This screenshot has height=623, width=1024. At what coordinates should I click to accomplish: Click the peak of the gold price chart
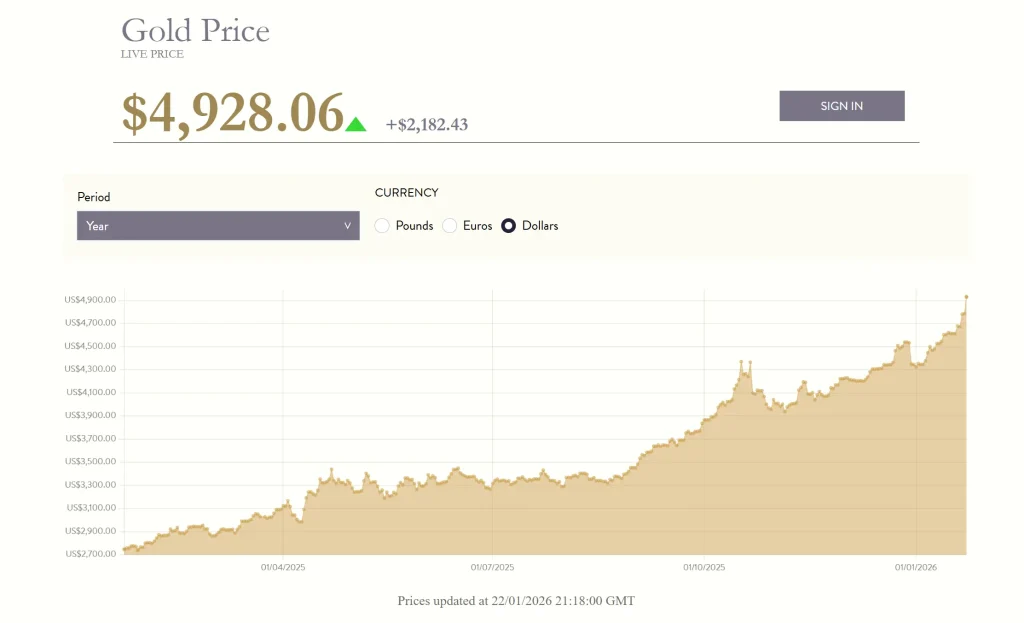click(966, 297)
